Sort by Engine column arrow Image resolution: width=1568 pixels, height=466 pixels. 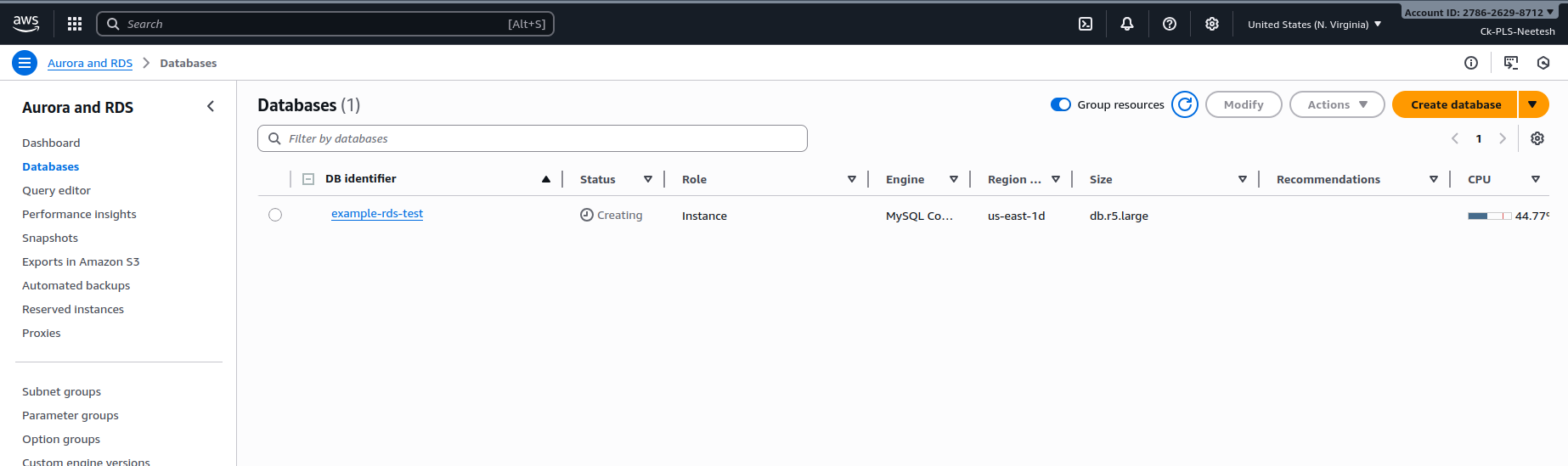coord(954,179)
